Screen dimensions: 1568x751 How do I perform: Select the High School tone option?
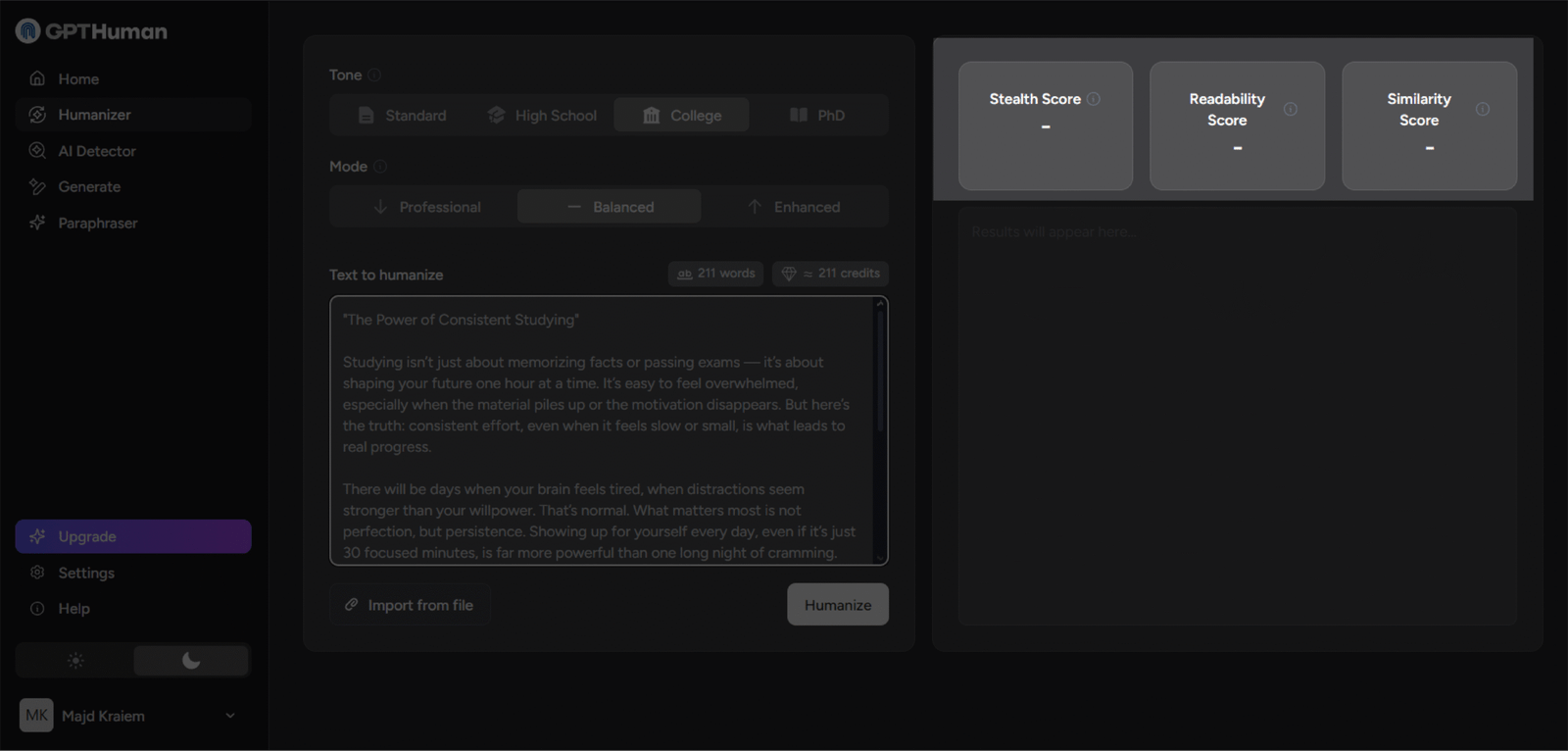point(543,116)
